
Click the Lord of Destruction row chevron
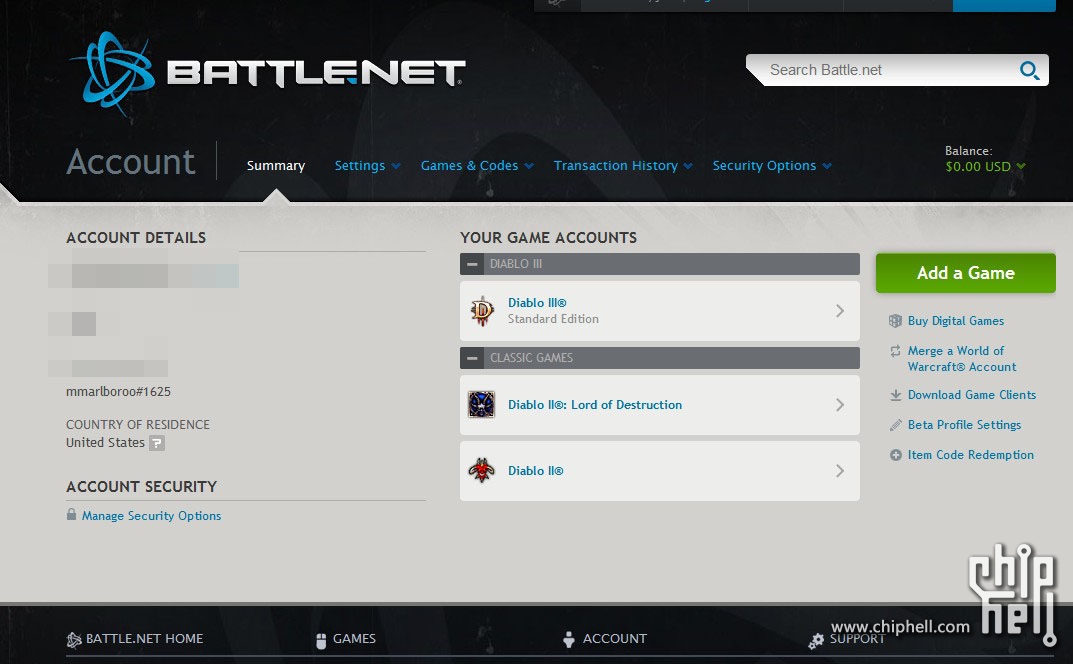pyautogui.click(x=840, y=405)
